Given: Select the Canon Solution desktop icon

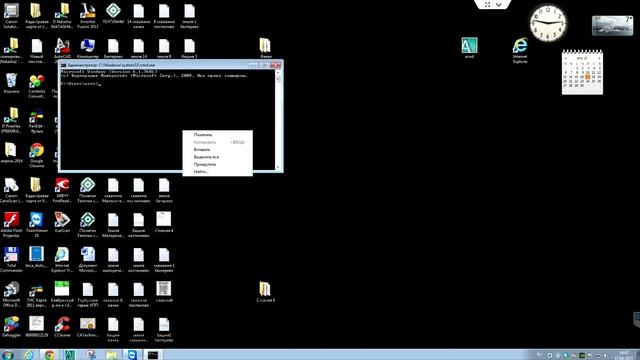Looking at the screenshot, I should click(x=11, y=16).
